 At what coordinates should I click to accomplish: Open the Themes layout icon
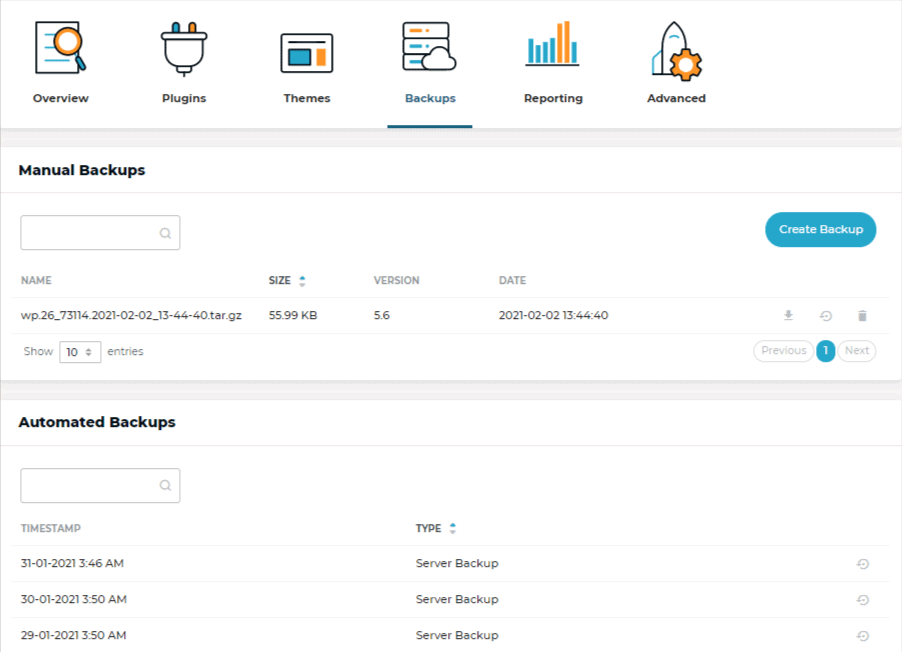tap(307, 53)
